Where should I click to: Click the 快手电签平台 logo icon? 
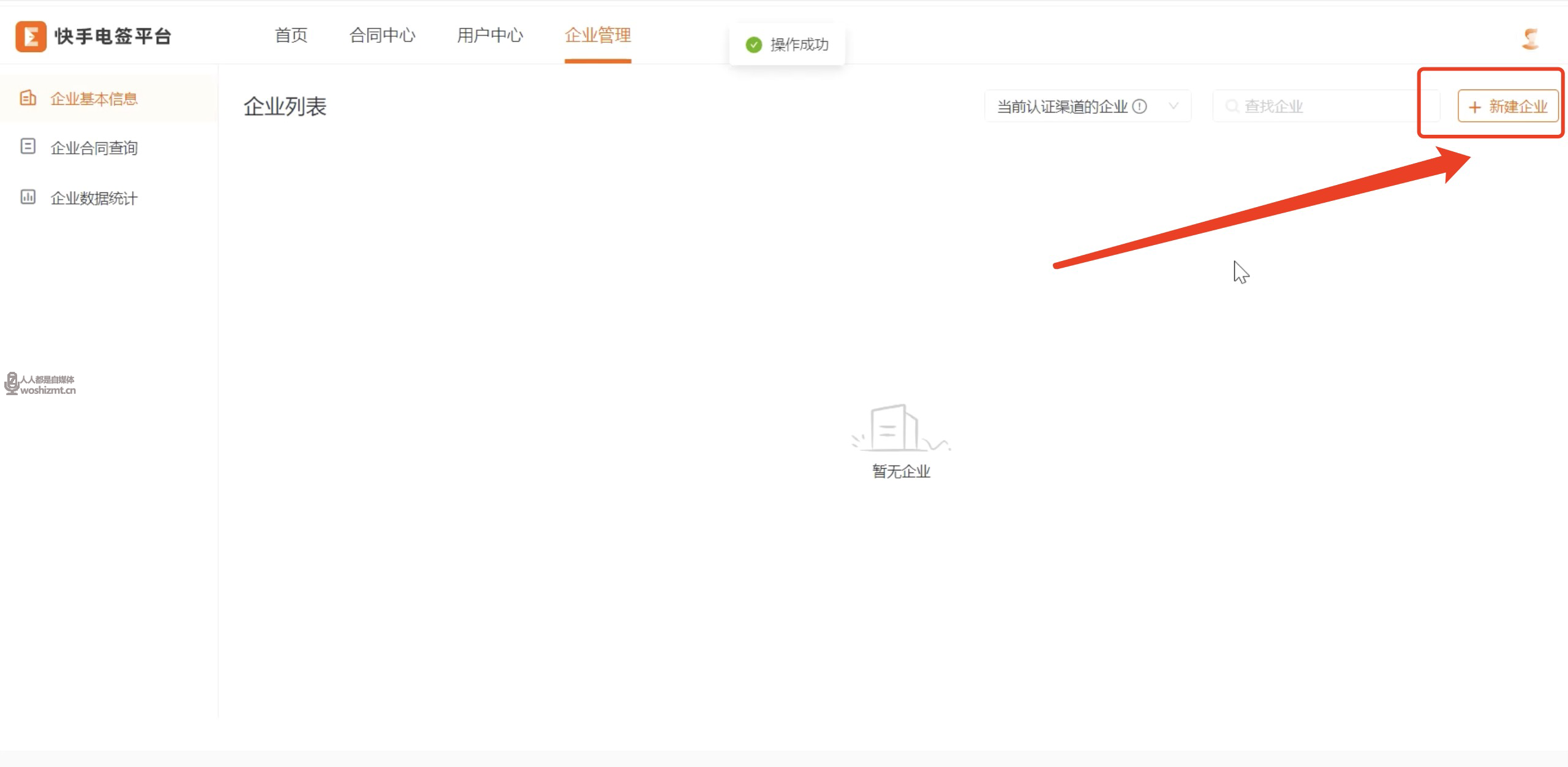(32, 36)
